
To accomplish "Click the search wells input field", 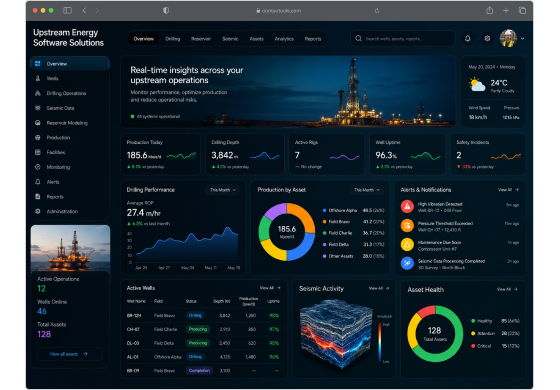I will coord(403,39).
